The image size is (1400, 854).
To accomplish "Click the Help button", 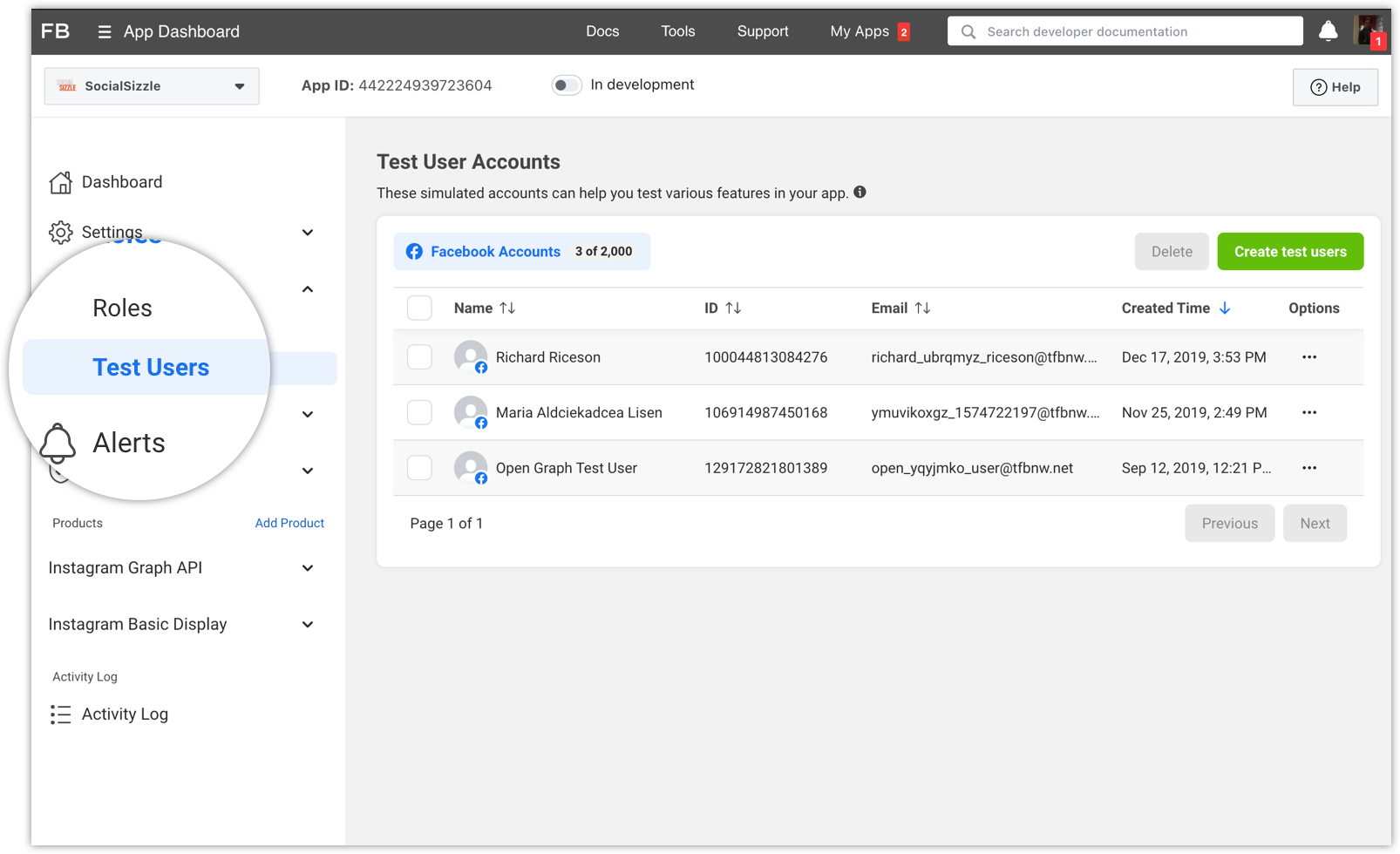I will tap(1335, 87).
